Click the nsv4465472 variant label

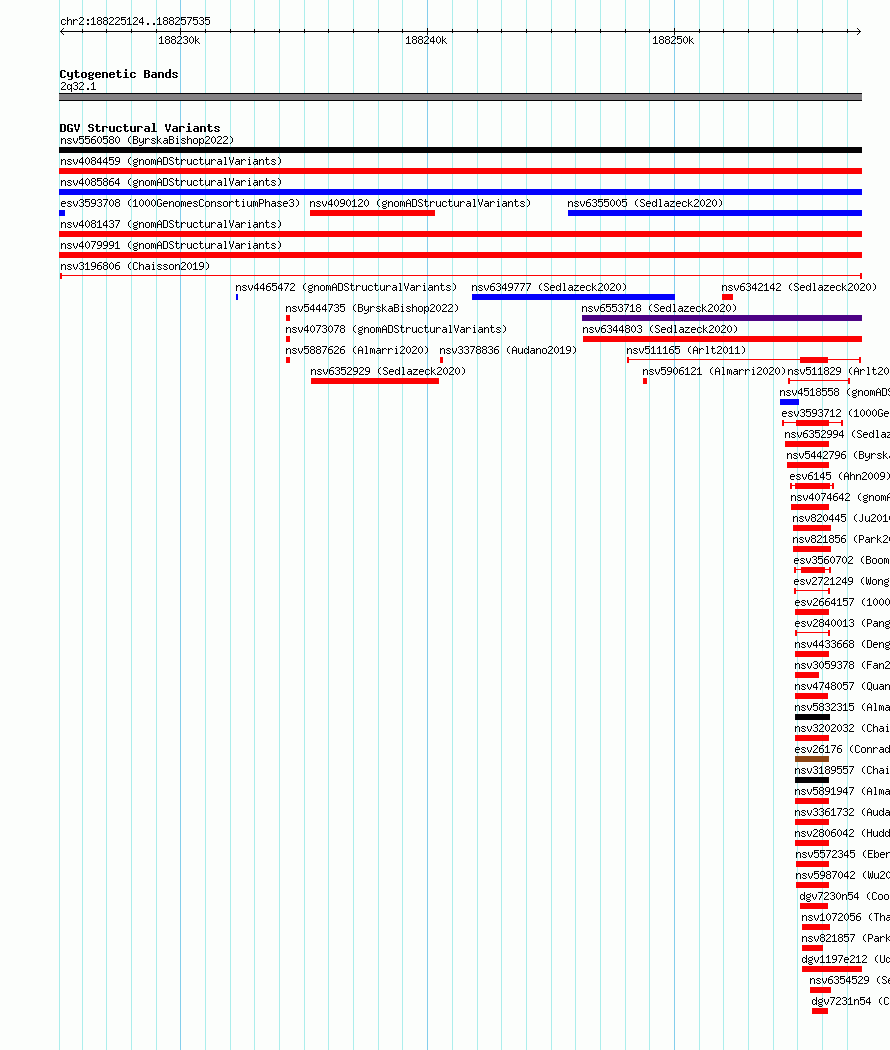pyautogui.click(x=346, y=287)
